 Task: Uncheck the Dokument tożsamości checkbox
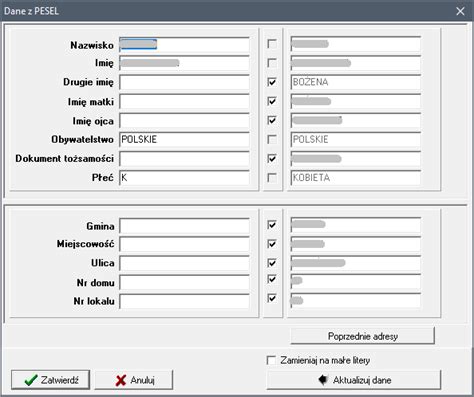click(272, 158)
